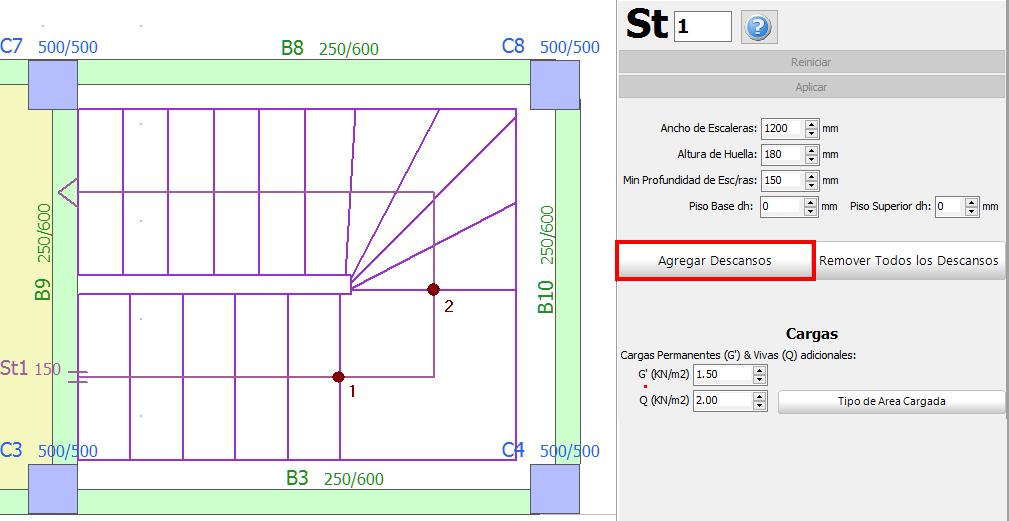The height and width of the screenshot is (521, 1009).
Task: Select landing point 2 on the stair
Action: 433,289
